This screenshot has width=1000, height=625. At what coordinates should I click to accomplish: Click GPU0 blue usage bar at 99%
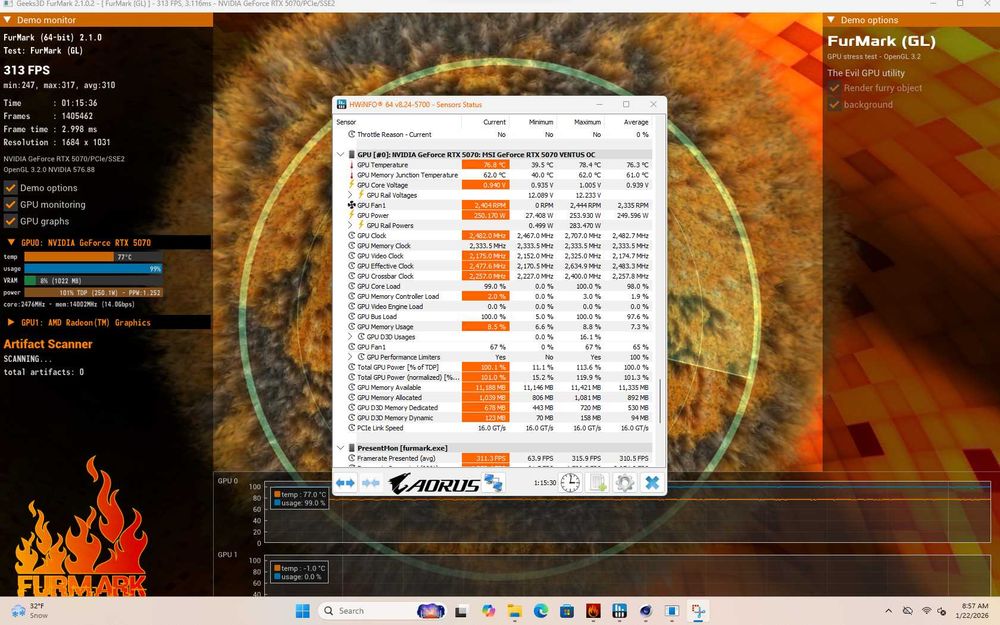93,268
